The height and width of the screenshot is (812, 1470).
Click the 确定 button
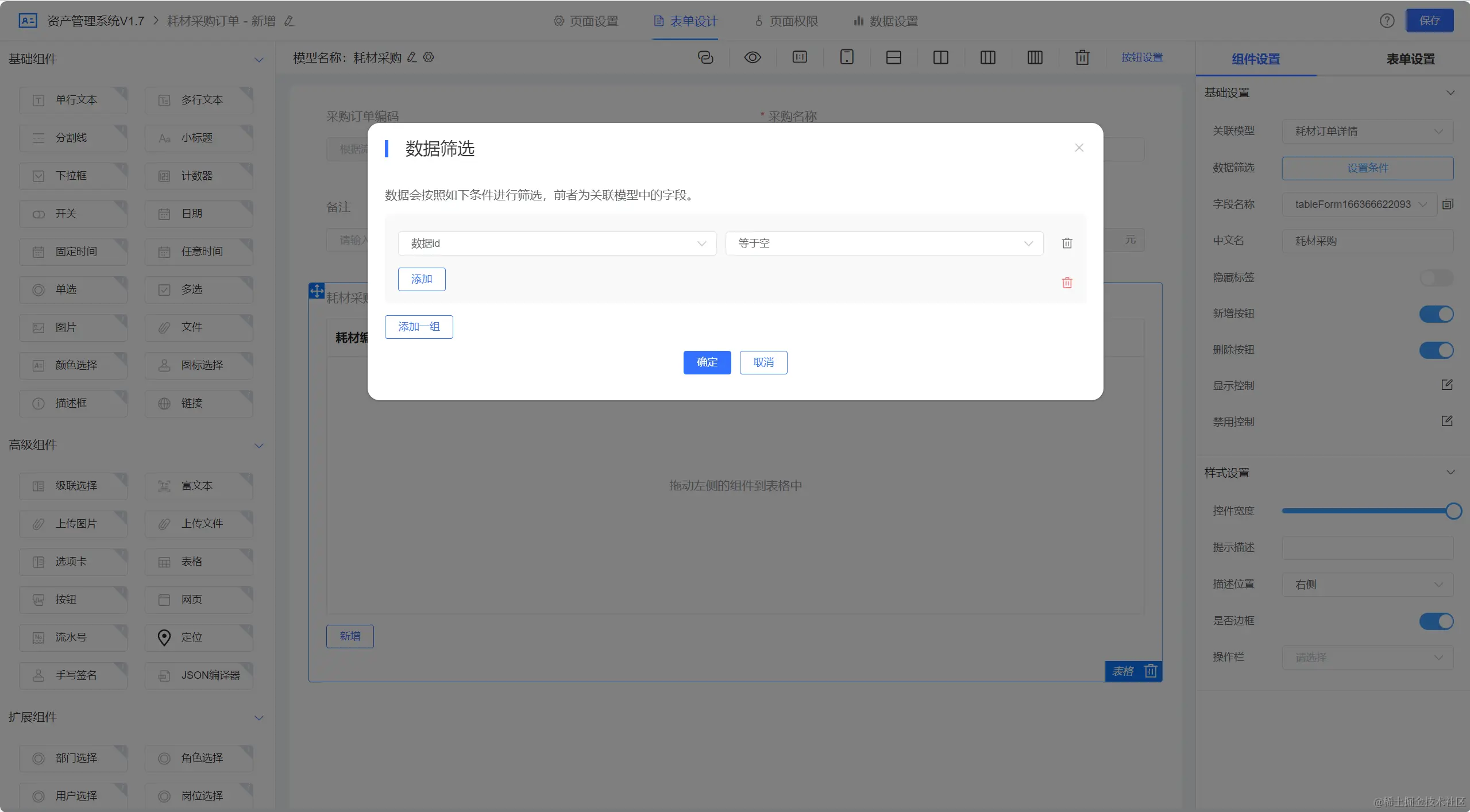[707, 362]
